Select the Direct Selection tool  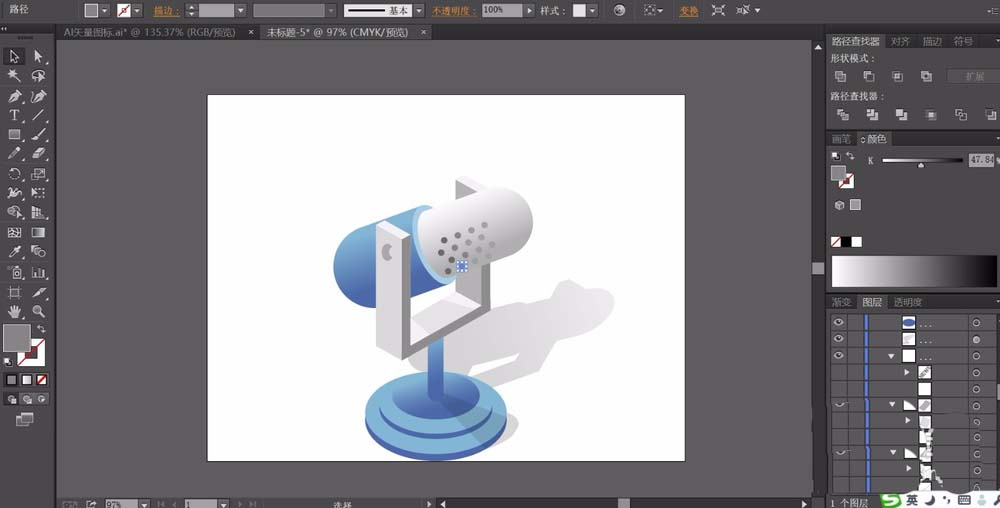38,57
